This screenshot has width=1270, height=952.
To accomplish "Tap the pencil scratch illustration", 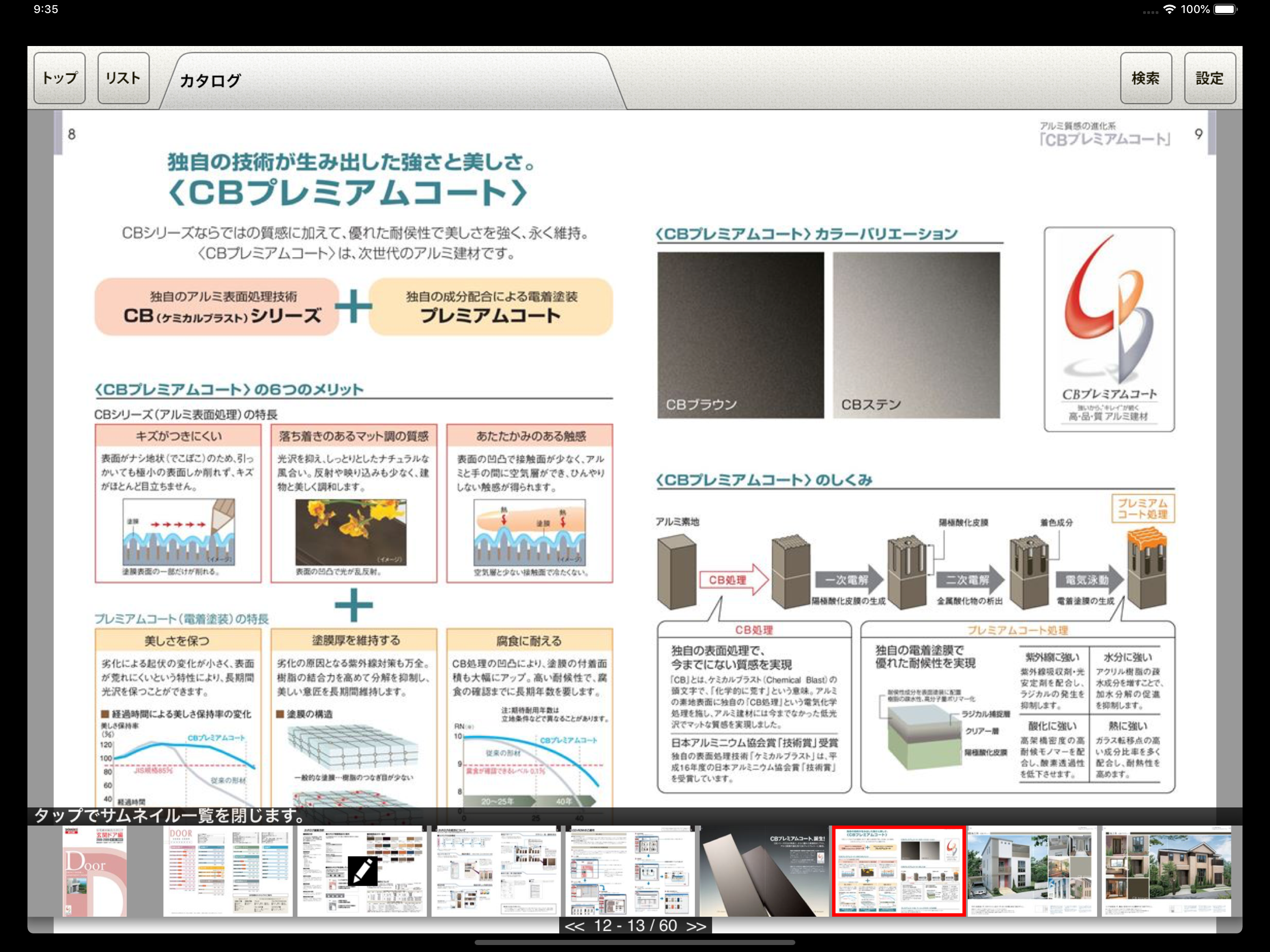I will (x=179, y=532).
